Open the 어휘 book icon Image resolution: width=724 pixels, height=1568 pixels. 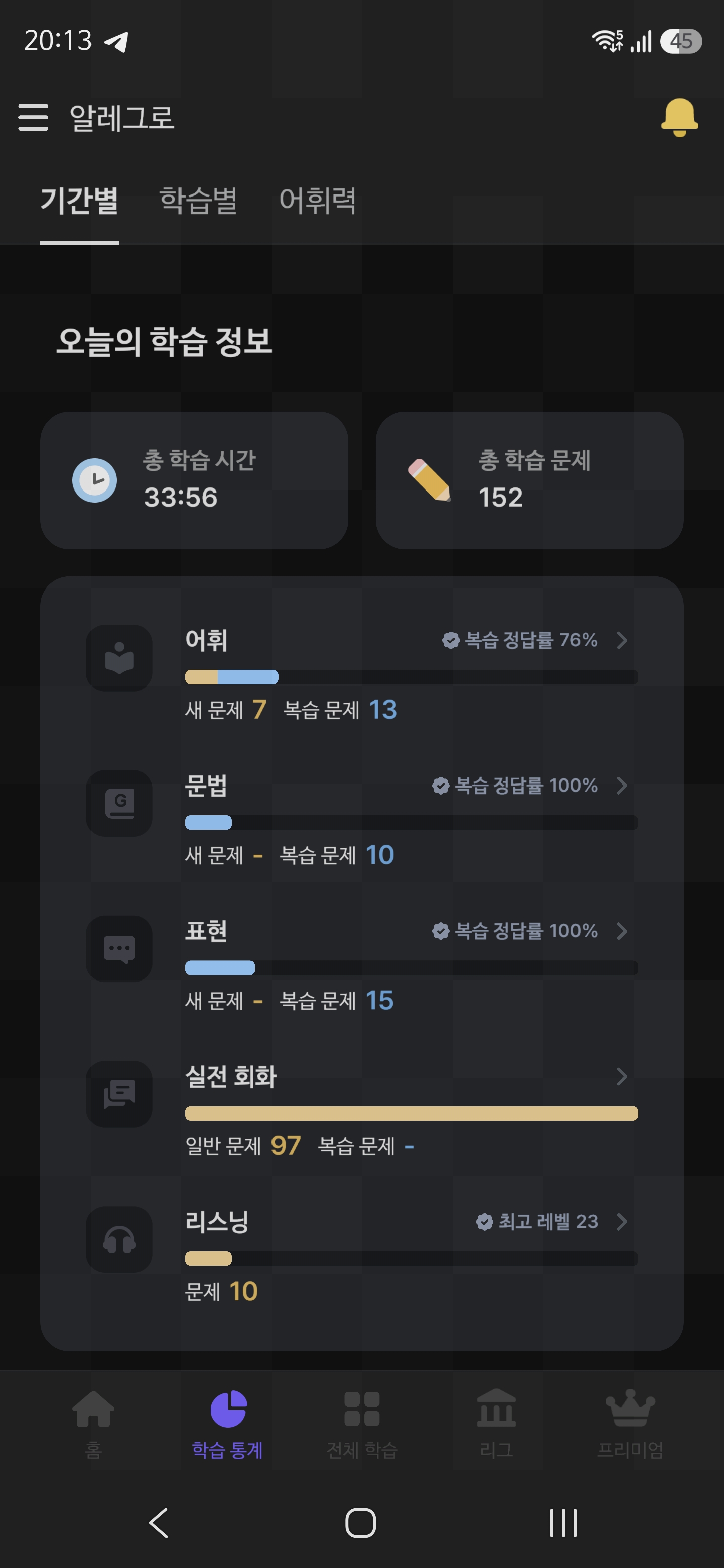coord(119,658)
